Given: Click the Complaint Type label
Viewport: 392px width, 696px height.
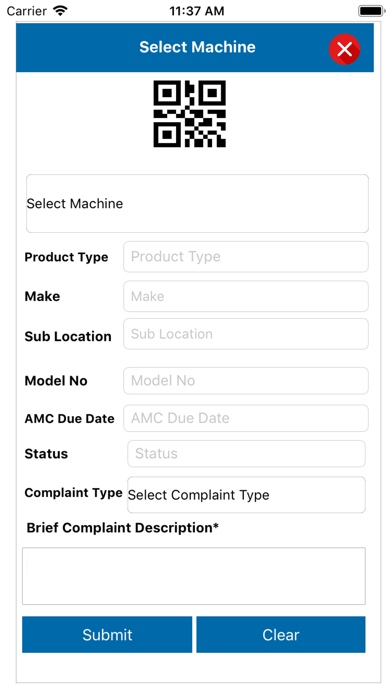Looking at the screenshot, I should coord(74,493).
